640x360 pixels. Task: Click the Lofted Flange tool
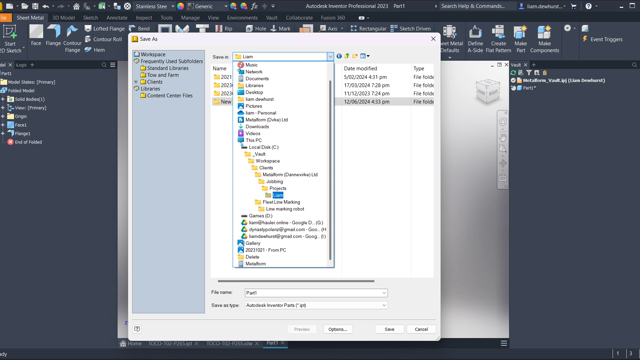pyautogui.click(x=104, y=29)
